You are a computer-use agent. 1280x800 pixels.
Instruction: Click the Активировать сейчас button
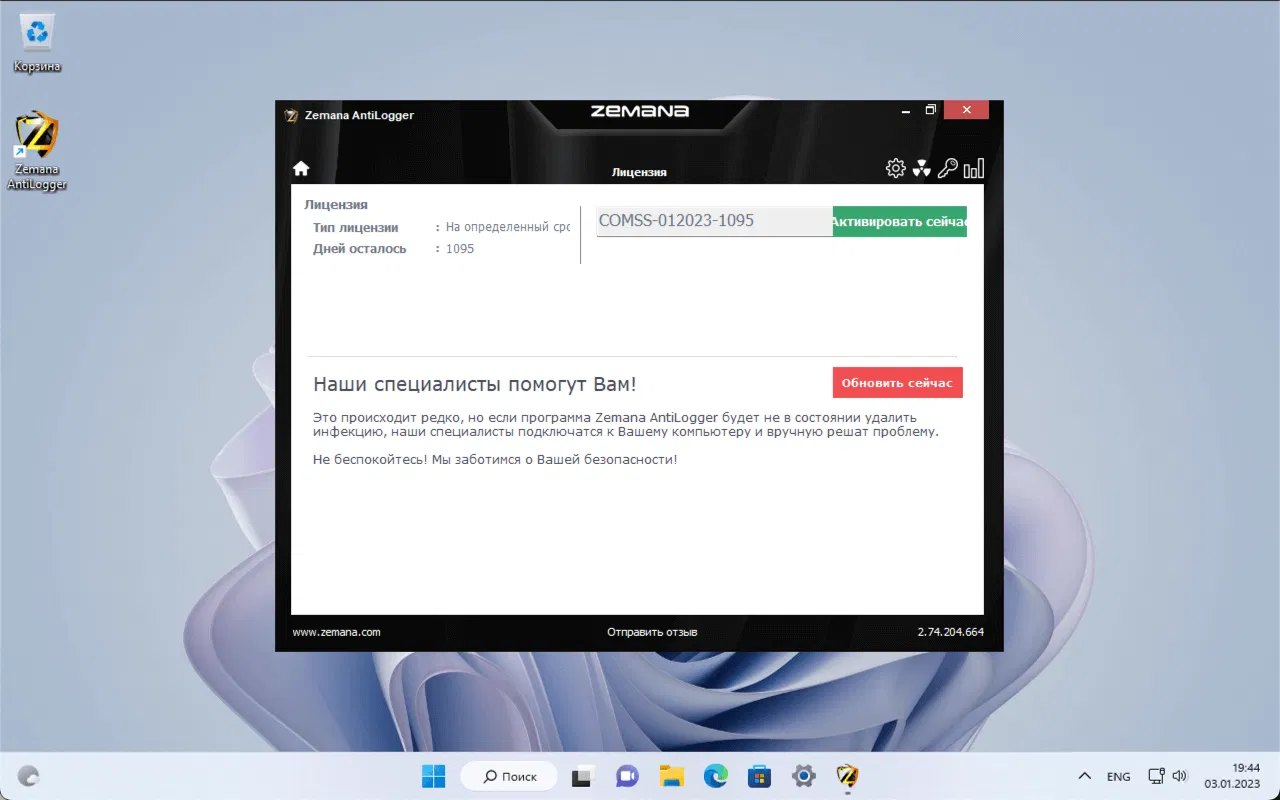coord(900,221)
